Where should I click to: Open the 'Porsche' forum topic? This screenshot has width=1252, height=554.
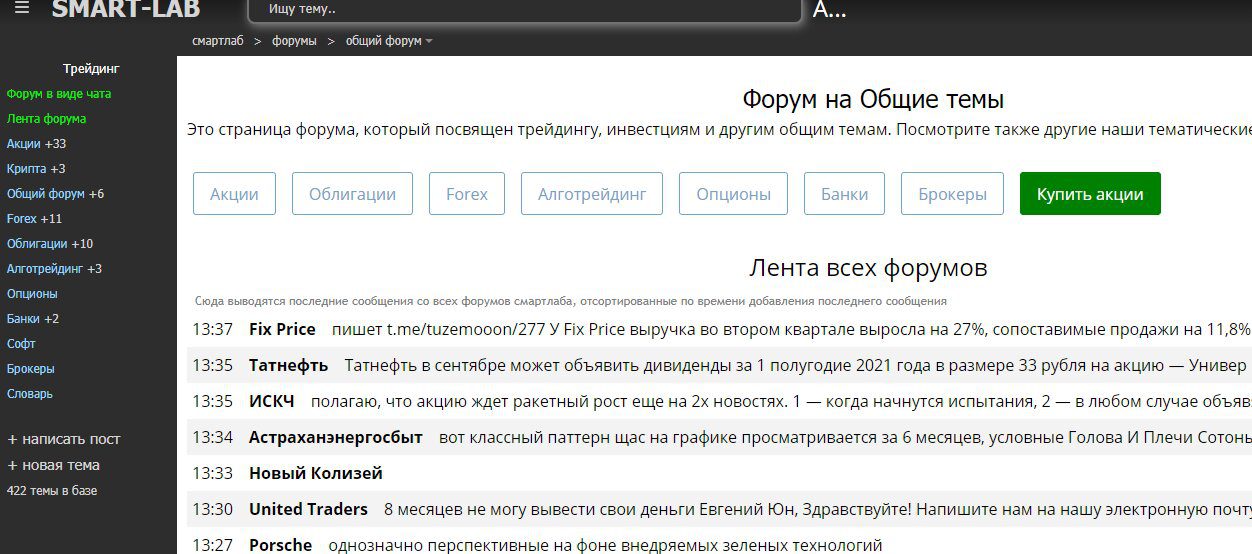[280, 545]
